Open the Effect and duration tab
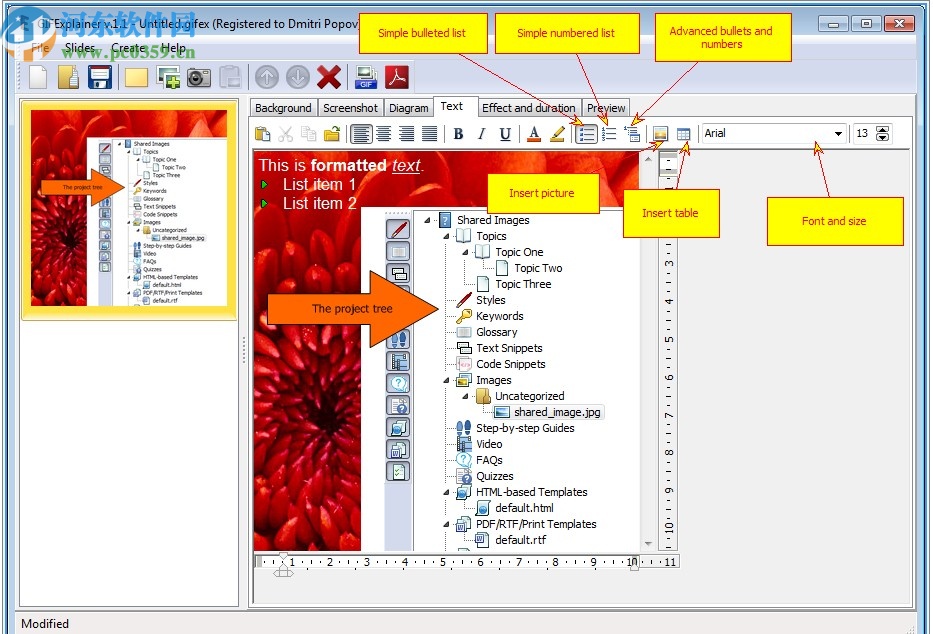Image resolution: width=933 pixels, height=634 pixels. point(528,108)
